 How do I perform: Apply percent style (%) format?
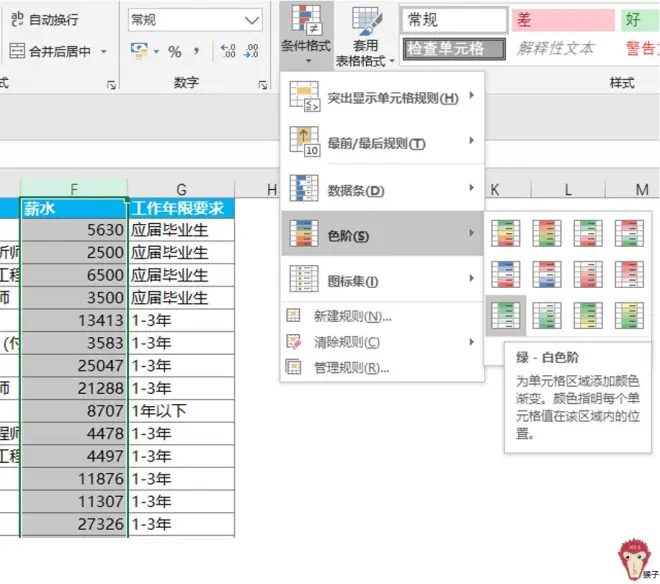point(174,51)
